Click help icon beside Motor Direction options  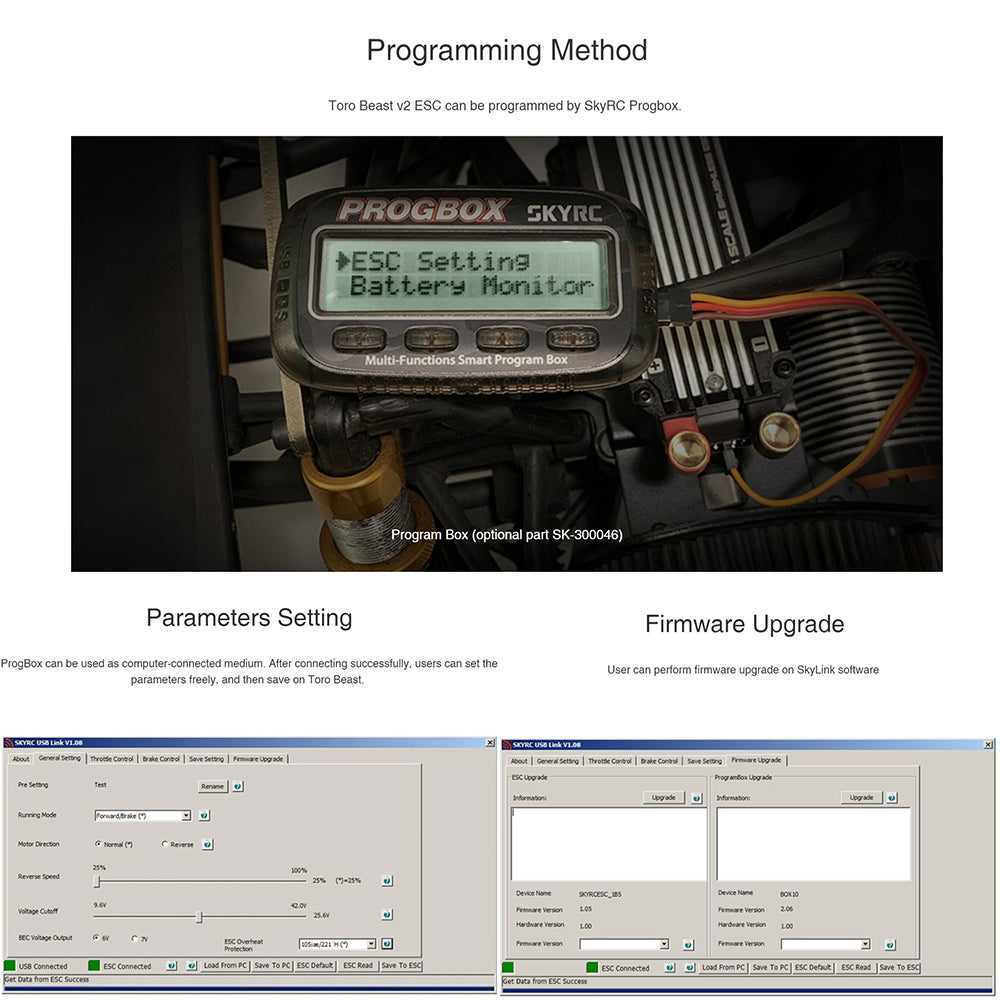point(207,844)
